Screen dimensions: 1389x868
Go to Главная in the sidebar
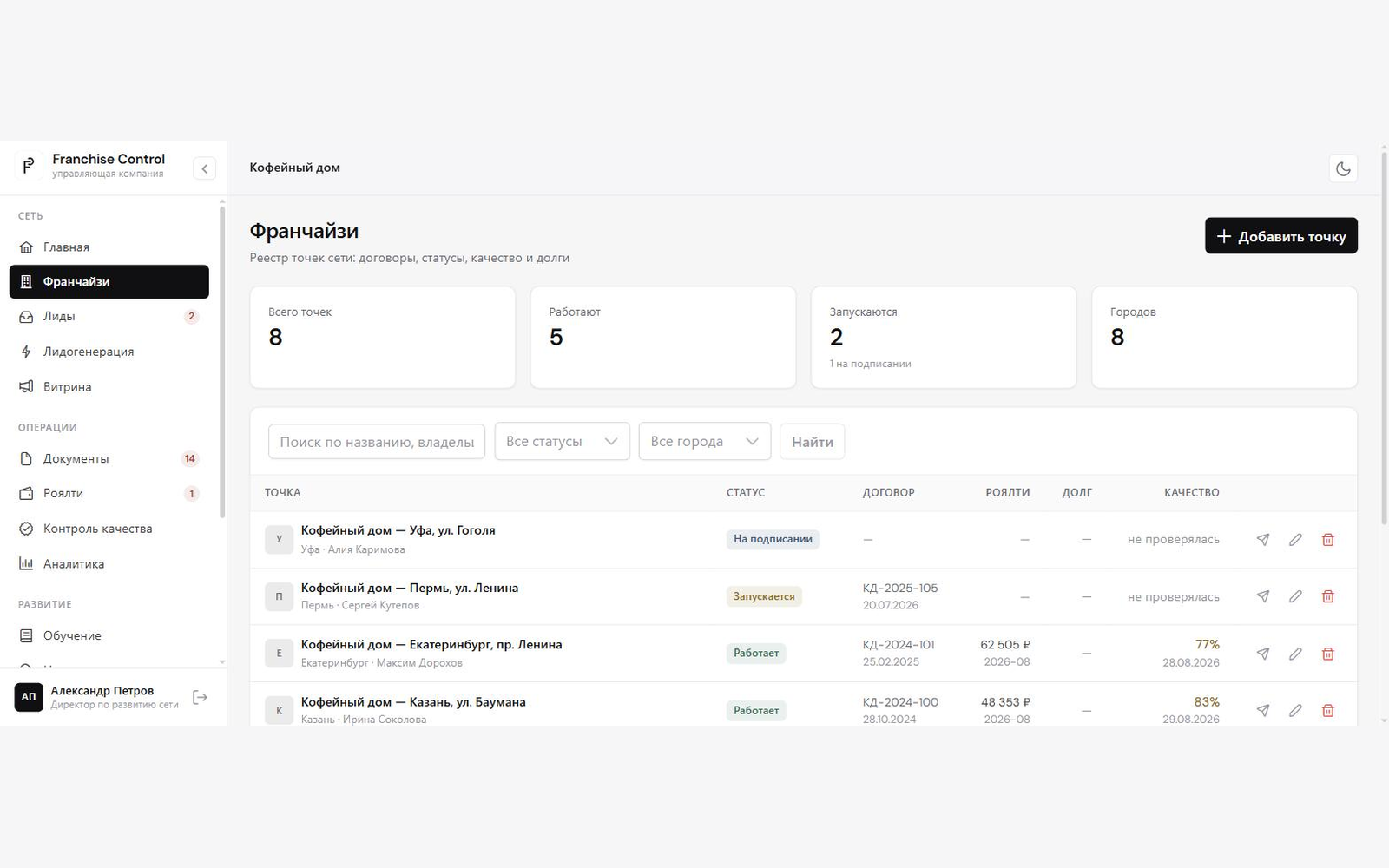(109, 247)
